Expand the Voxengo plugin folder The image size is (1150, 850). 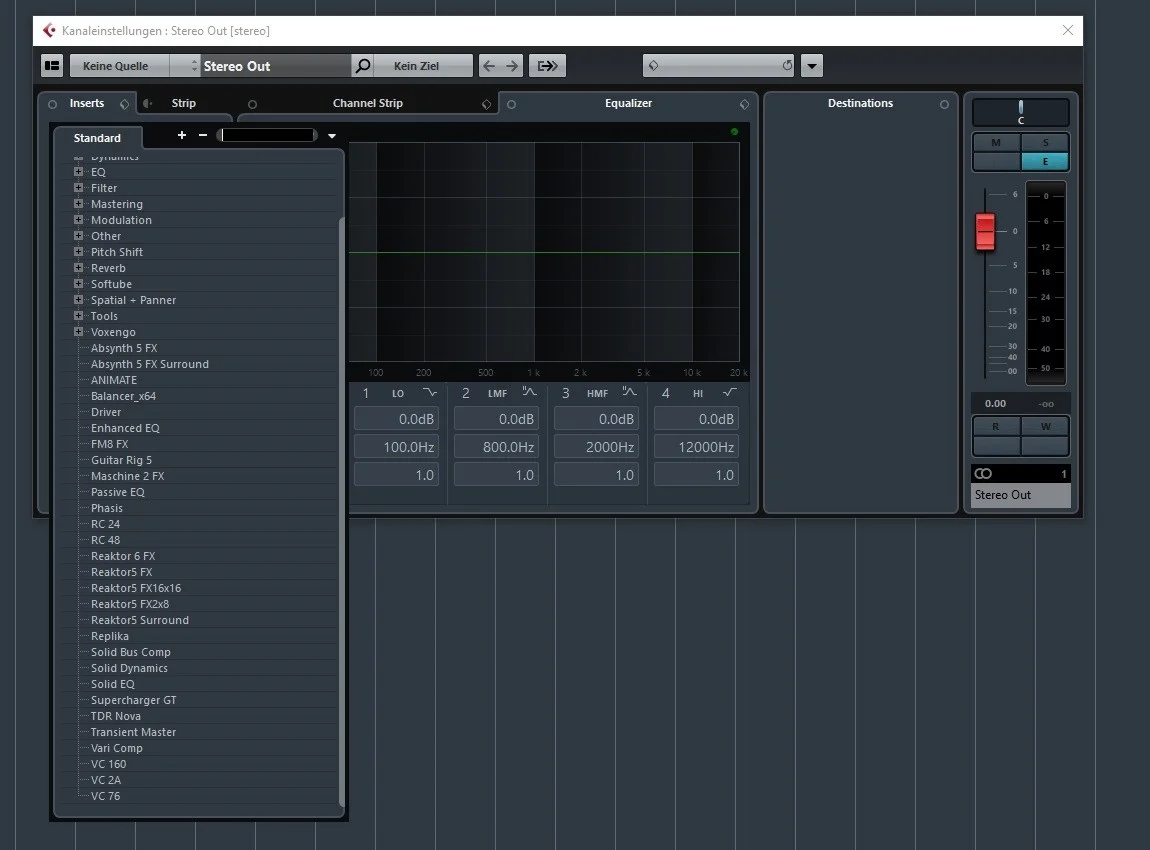tap(78, 331)
